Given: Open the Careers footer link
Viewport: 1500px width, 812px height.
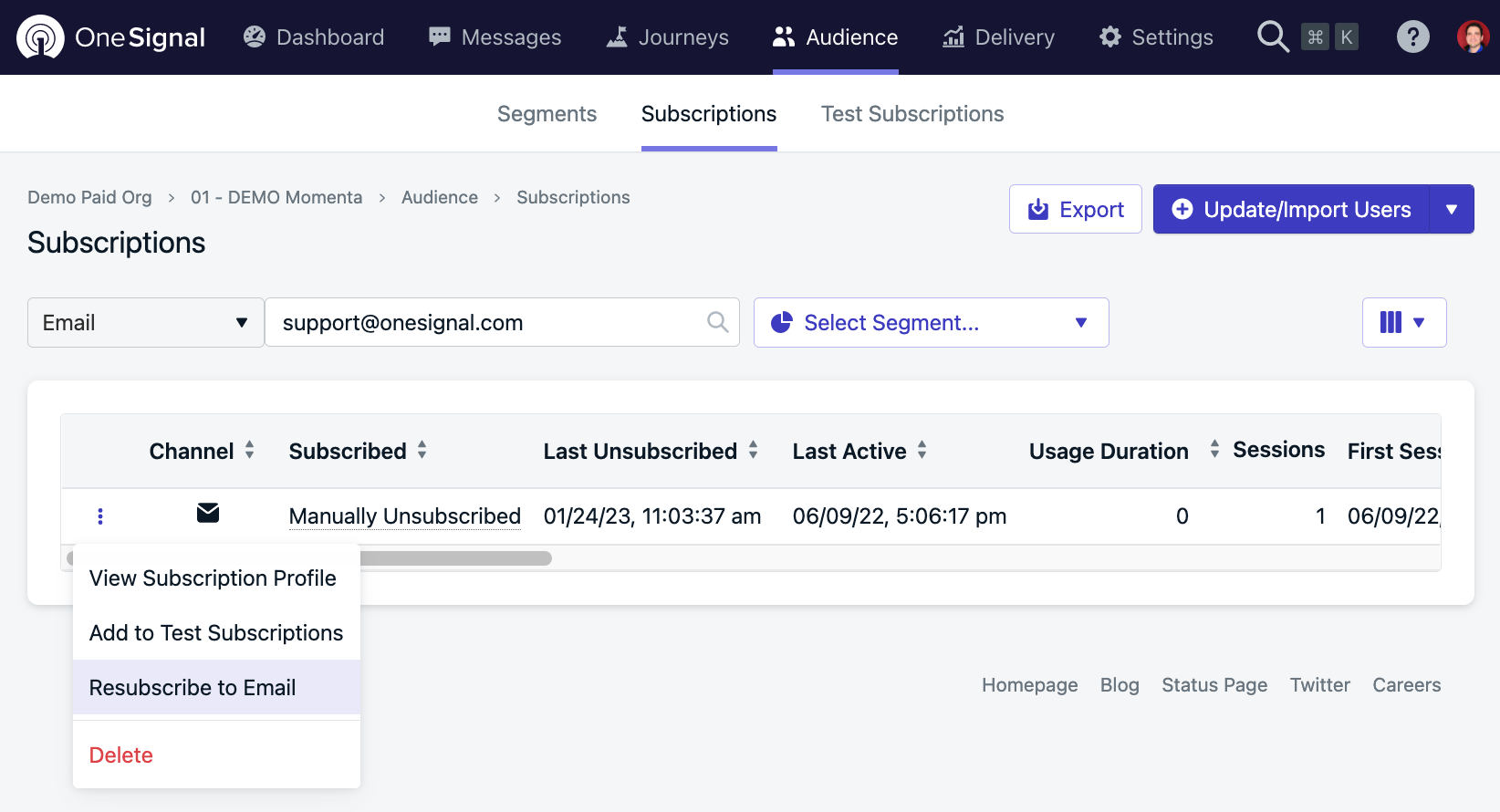Looking at the screenshot, I should point(1407,685).
